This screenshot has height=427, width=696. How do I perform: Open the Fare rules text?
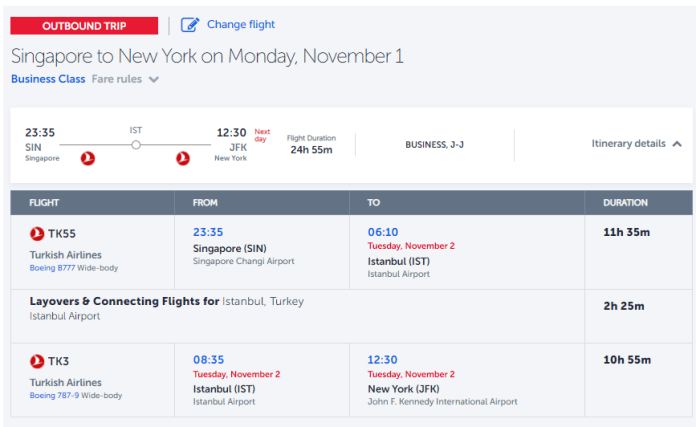pyautogui.click(x=117, y=79)
